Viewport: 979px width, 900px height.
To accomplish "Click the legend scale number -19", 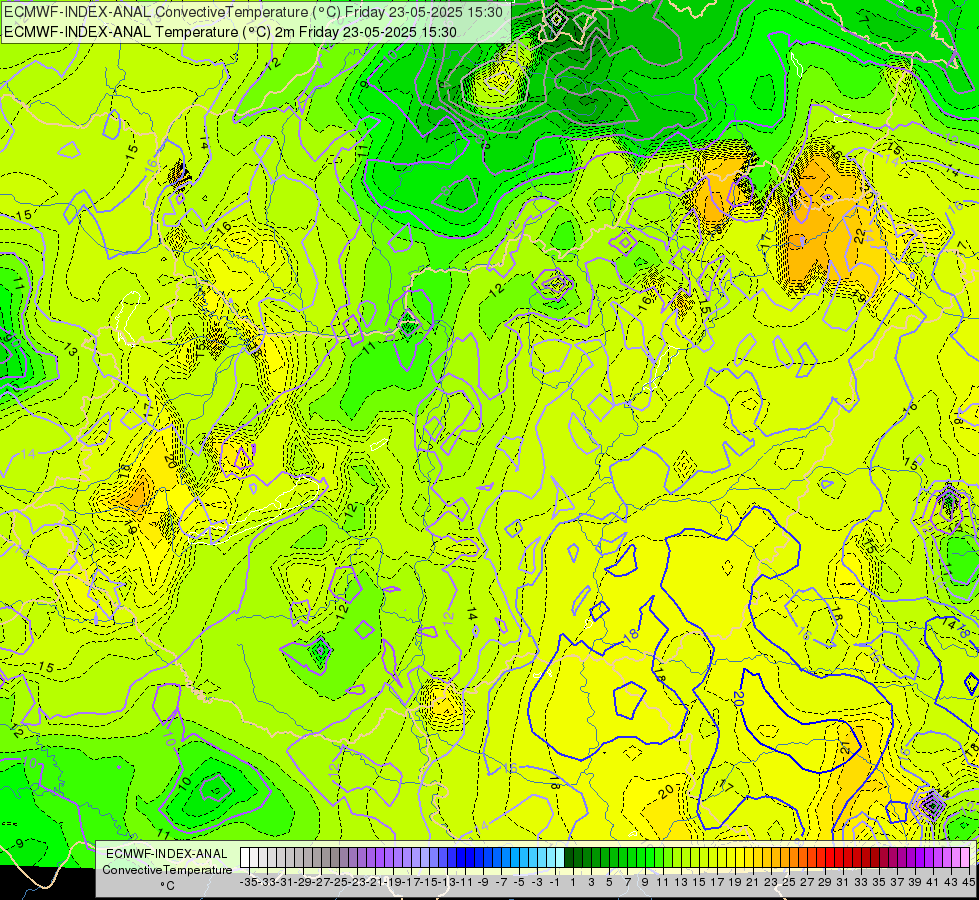I will point(392,882).
